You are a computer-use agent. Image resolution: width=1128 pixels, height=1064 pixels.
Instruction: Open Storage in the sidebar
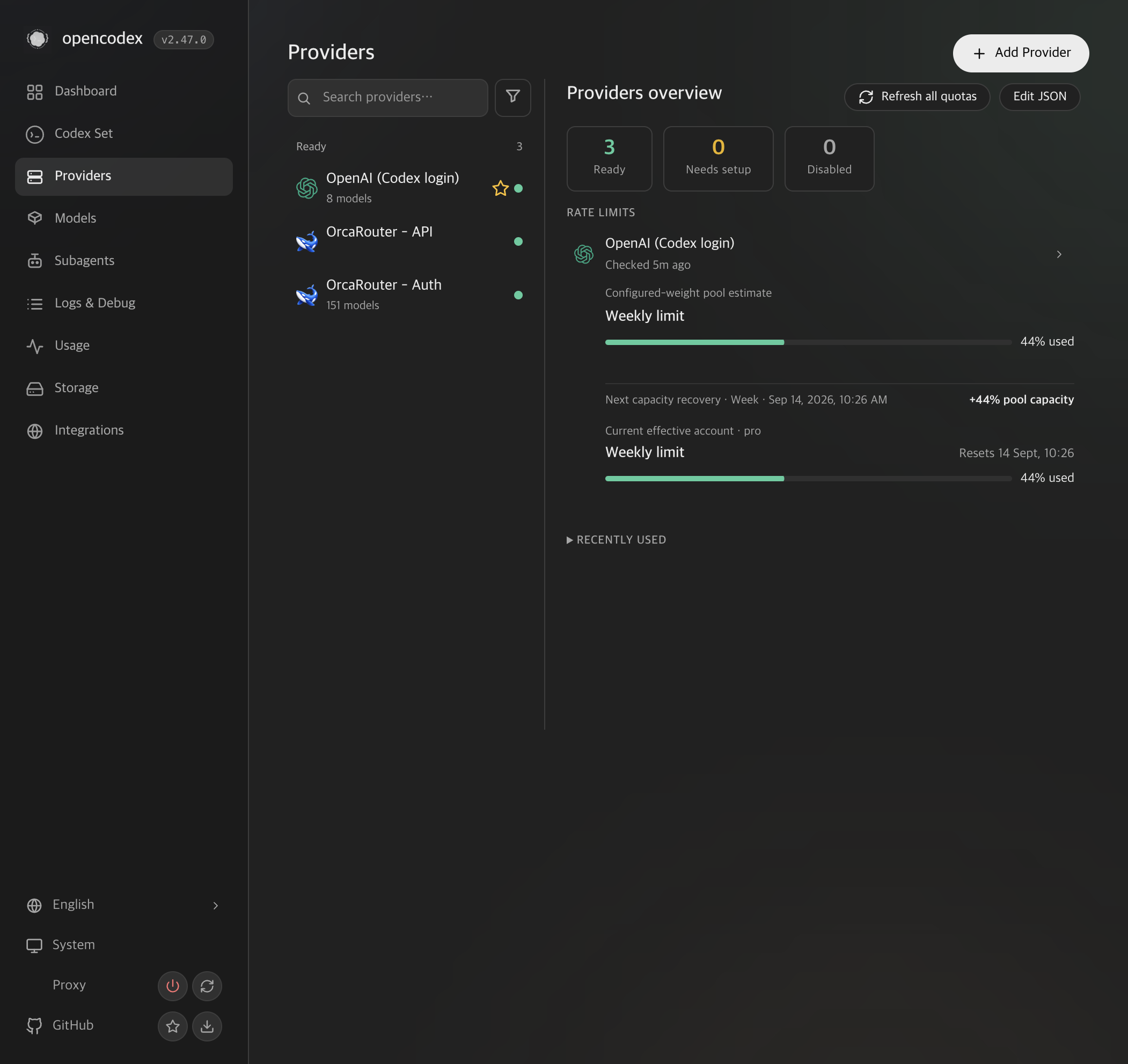tap(124, 388)
